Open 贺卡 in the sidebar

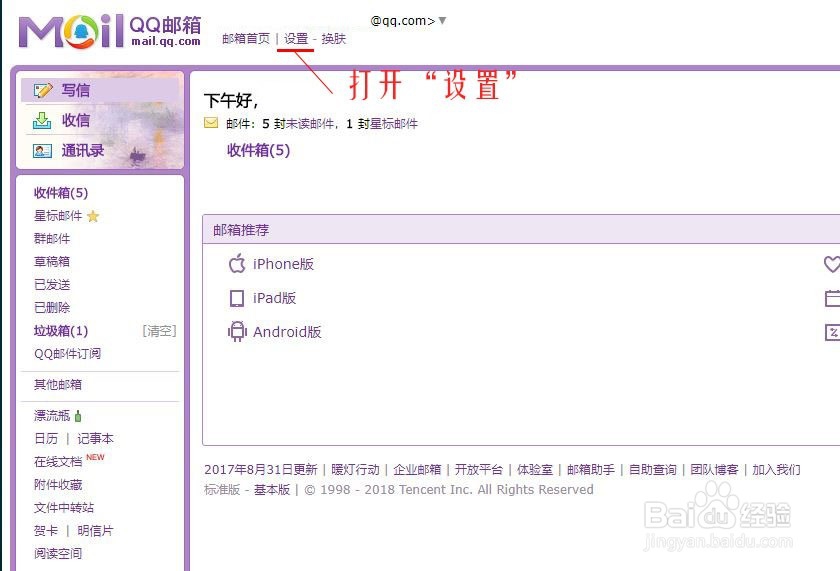46,531
